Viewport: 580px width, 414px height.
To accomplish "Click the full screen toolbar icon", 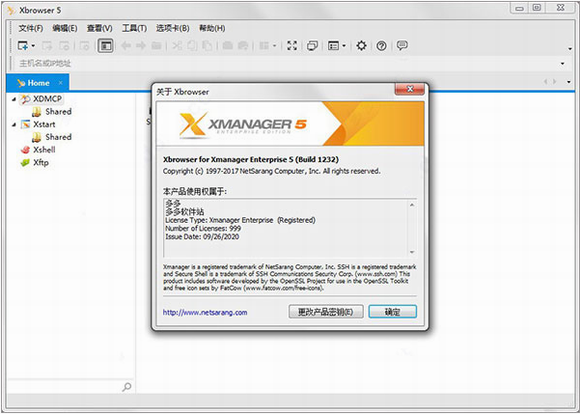I will coord(292,46).
